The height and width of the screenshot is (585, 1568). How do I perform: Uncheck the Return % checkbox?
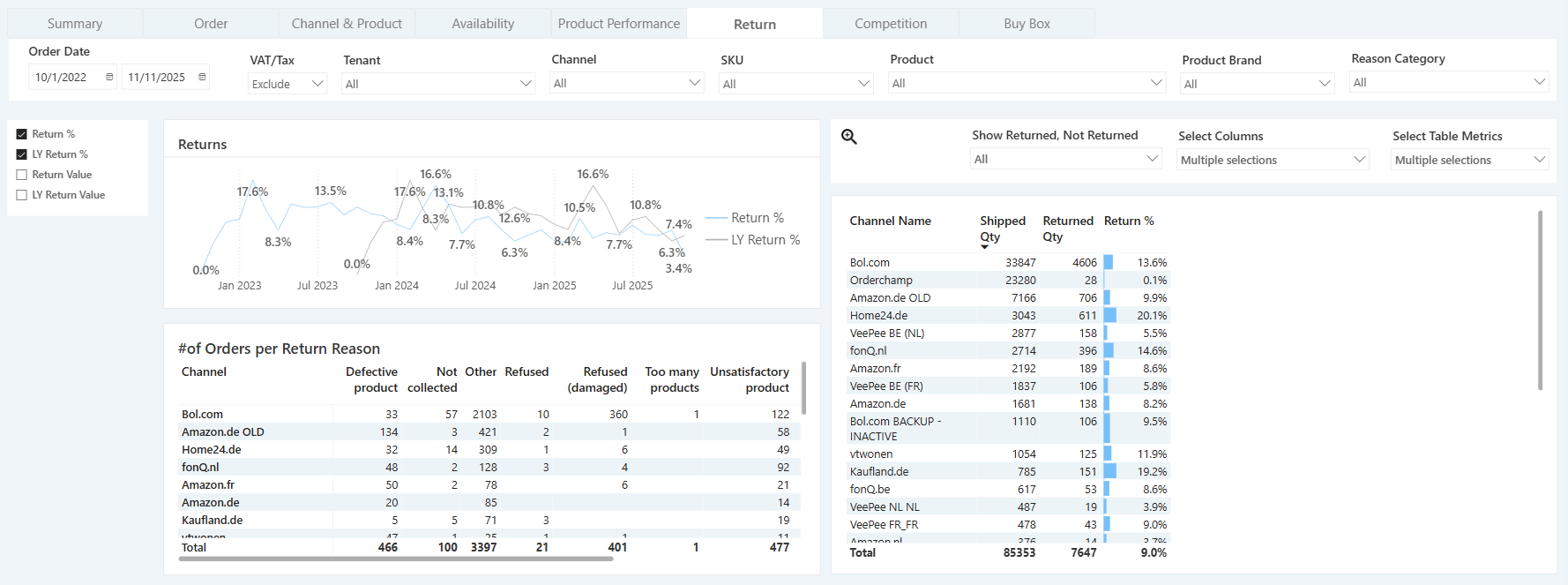(x=22, y=134)
